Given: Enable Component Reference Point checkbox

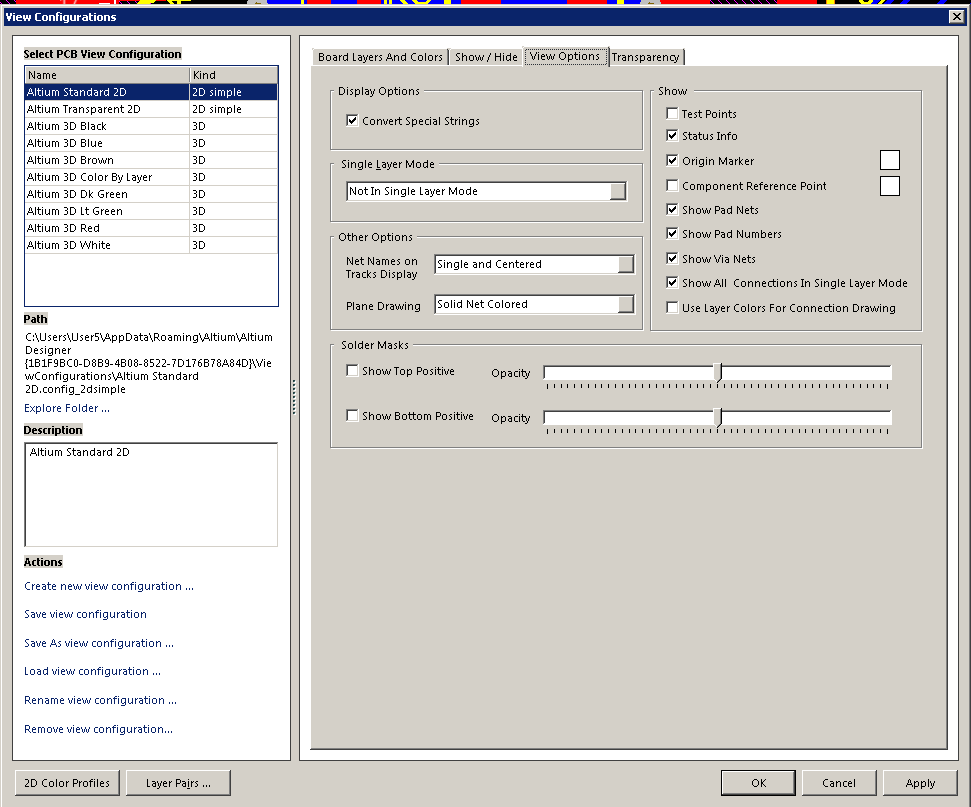Looking at the screenshot, I should [x=672, y=185].
